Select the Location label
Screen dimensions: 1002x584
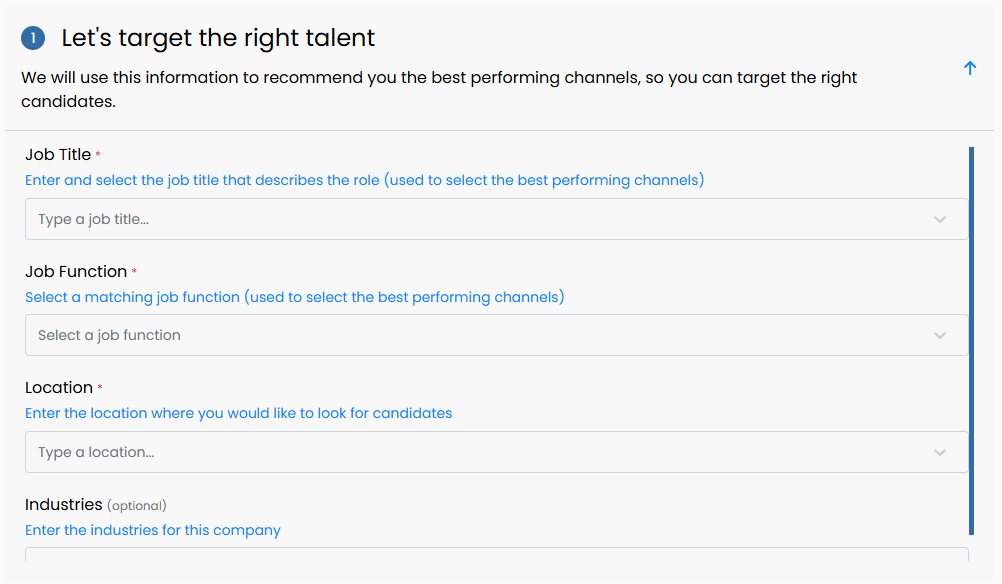[x=59, y=388]
